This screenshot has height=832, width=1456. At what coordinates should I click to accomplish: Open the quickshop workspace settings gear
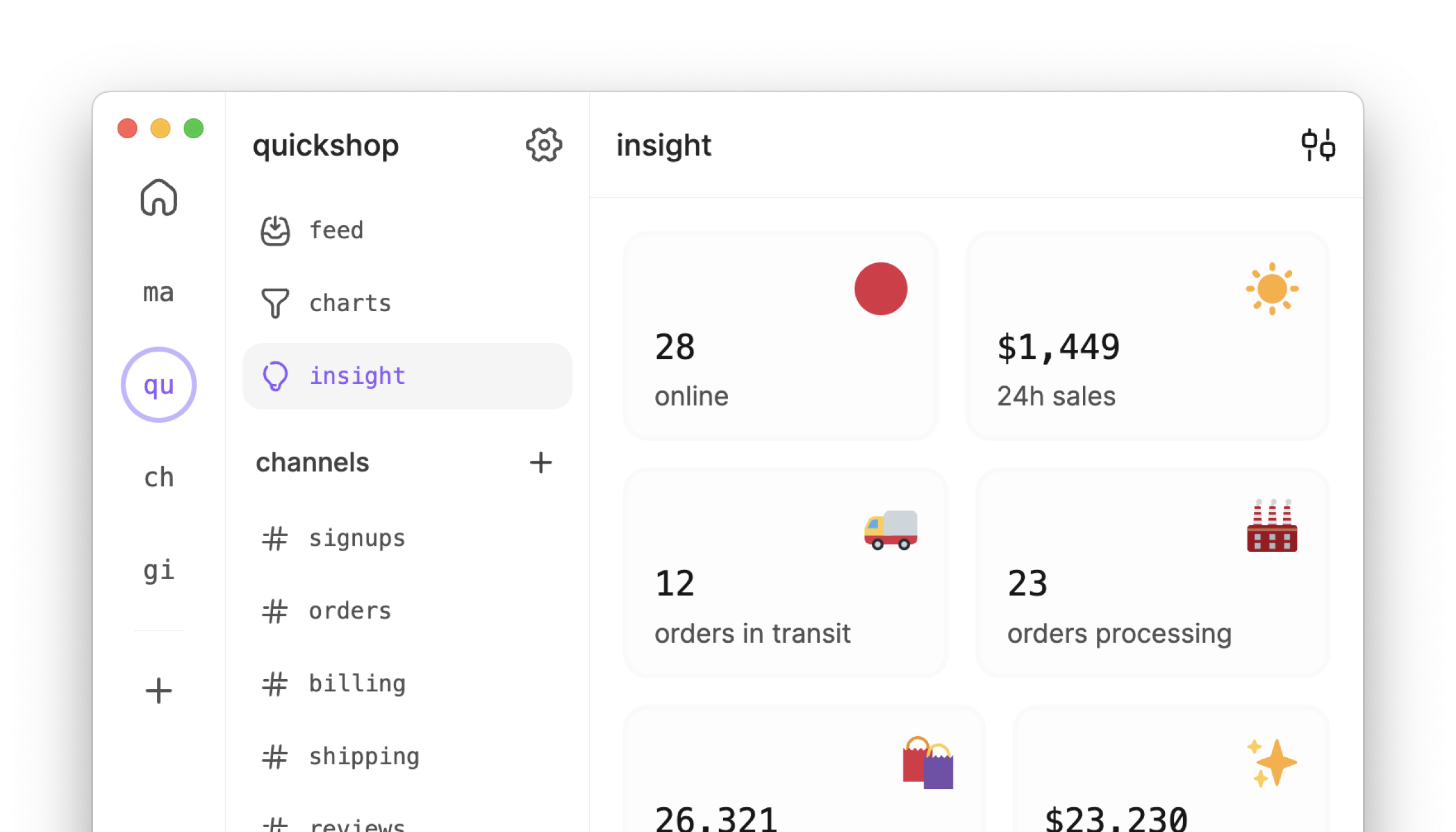pyautogui.click(x=544, y=145)
